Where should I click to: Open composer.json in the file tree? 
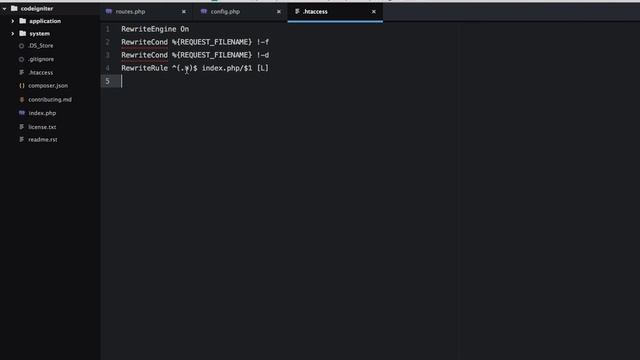tap(48, 86)
